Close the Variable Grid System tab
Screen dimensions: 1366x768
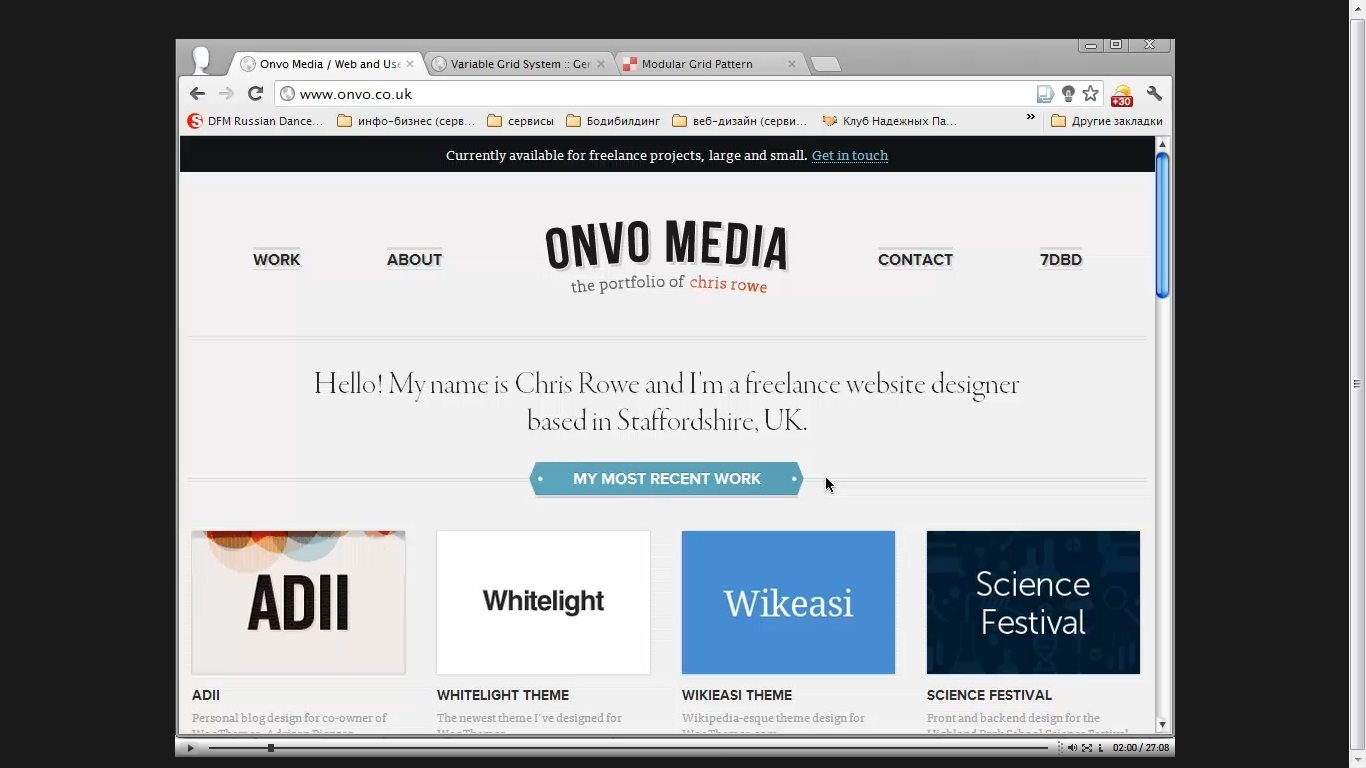(601, 64)
